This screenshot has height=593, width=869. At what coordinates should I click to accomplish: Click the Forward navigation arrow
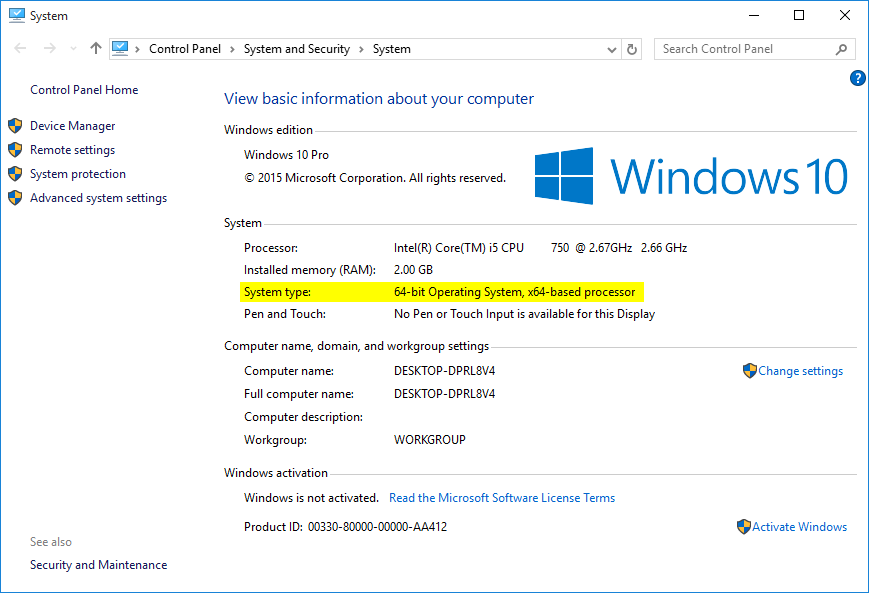click(x=50, y=49)
